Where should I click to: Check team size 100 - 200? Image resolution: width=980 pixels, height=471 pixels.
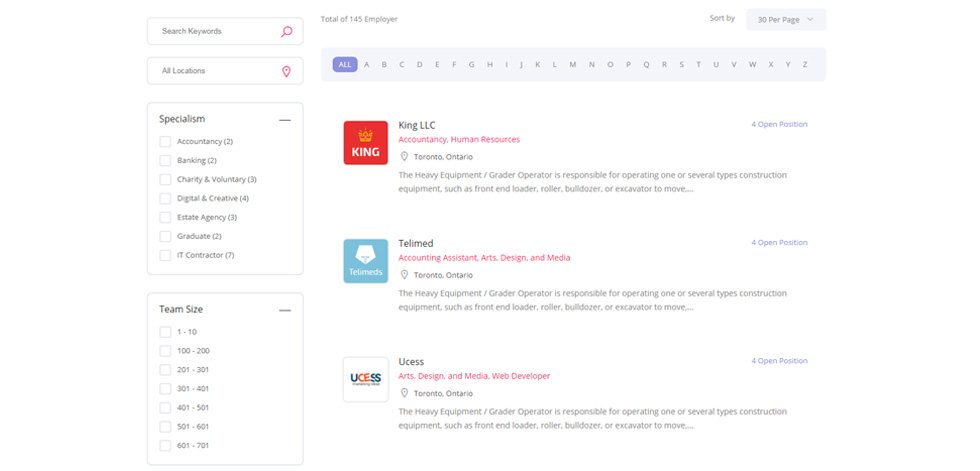[165, 351]
